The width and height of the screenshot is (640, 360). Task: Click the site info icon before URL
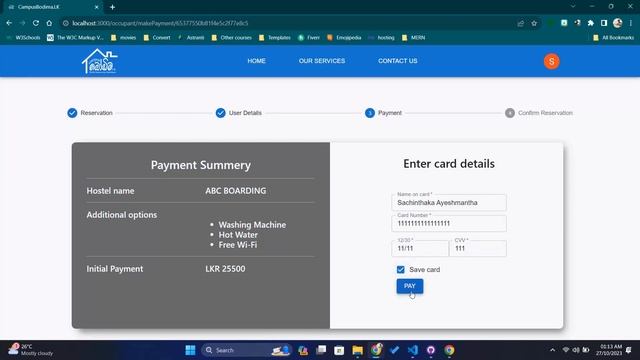(65, 23)
